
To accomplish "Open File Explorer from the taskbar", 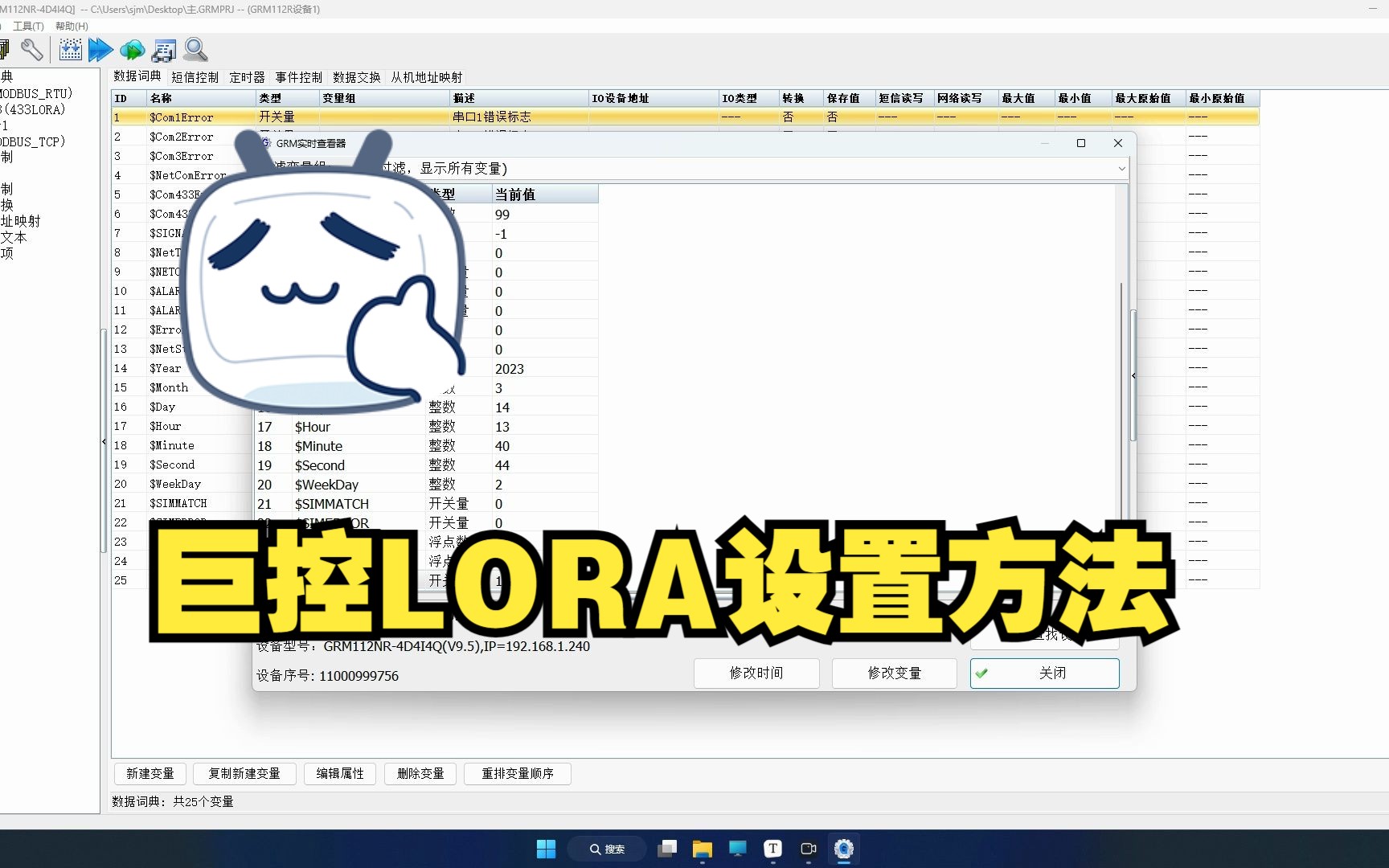I will [703, 849].
